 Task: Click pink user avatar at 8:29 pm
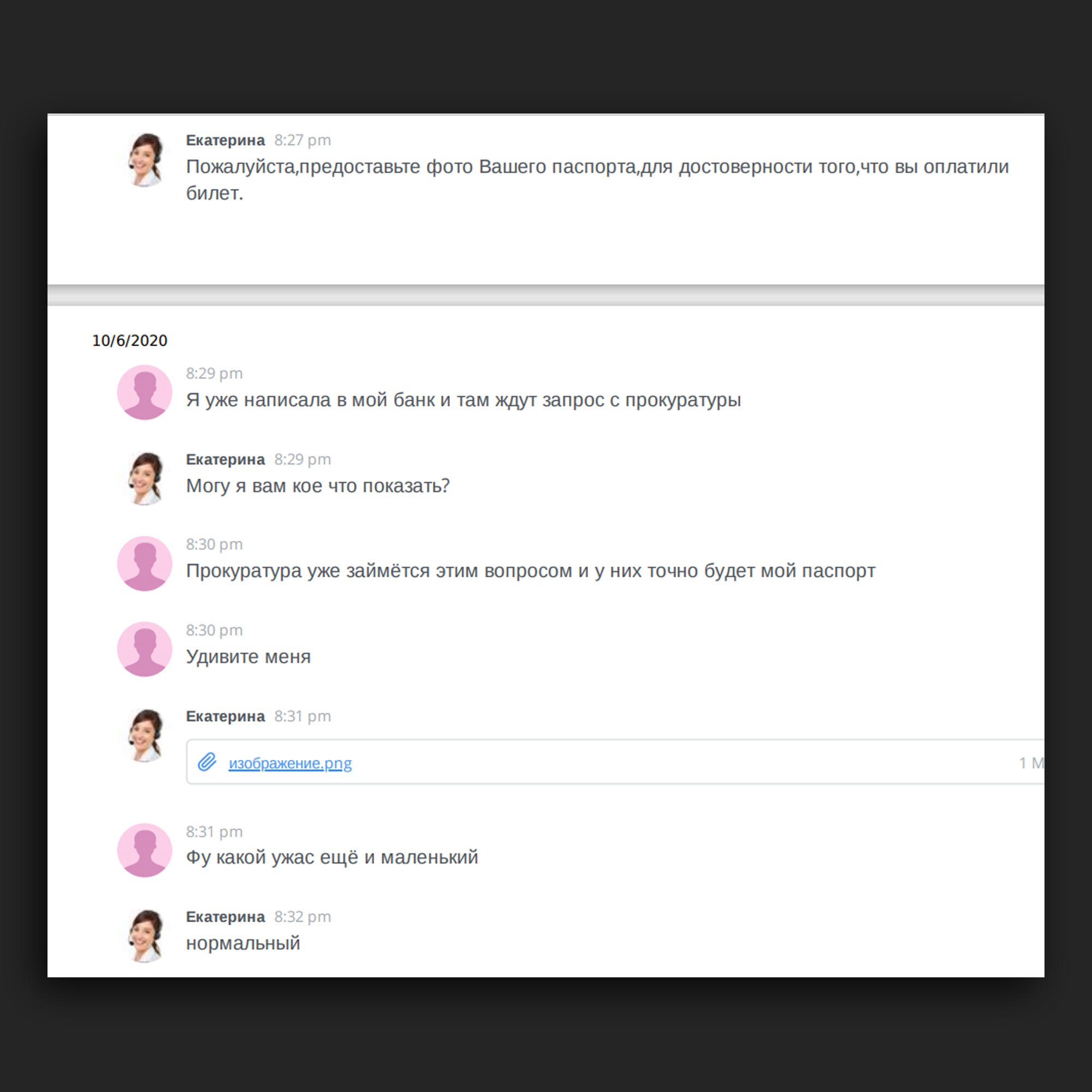click(145, 392)
